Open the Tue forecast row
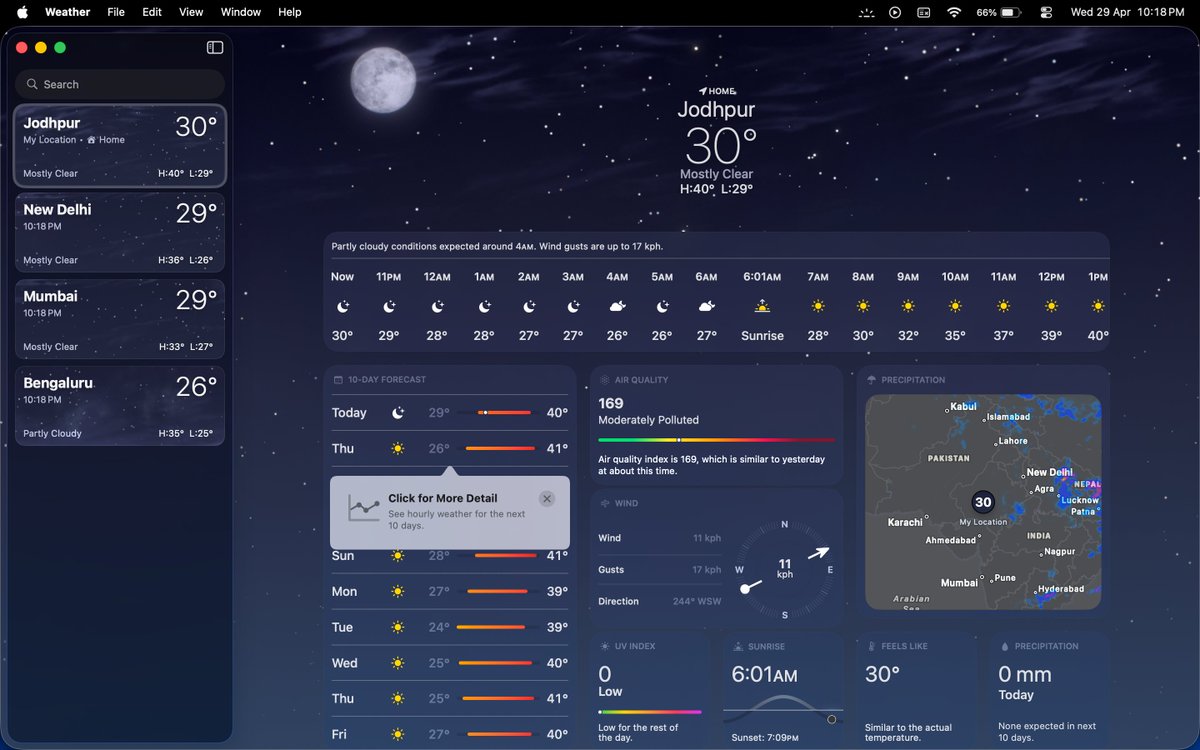 pos(450,627)
